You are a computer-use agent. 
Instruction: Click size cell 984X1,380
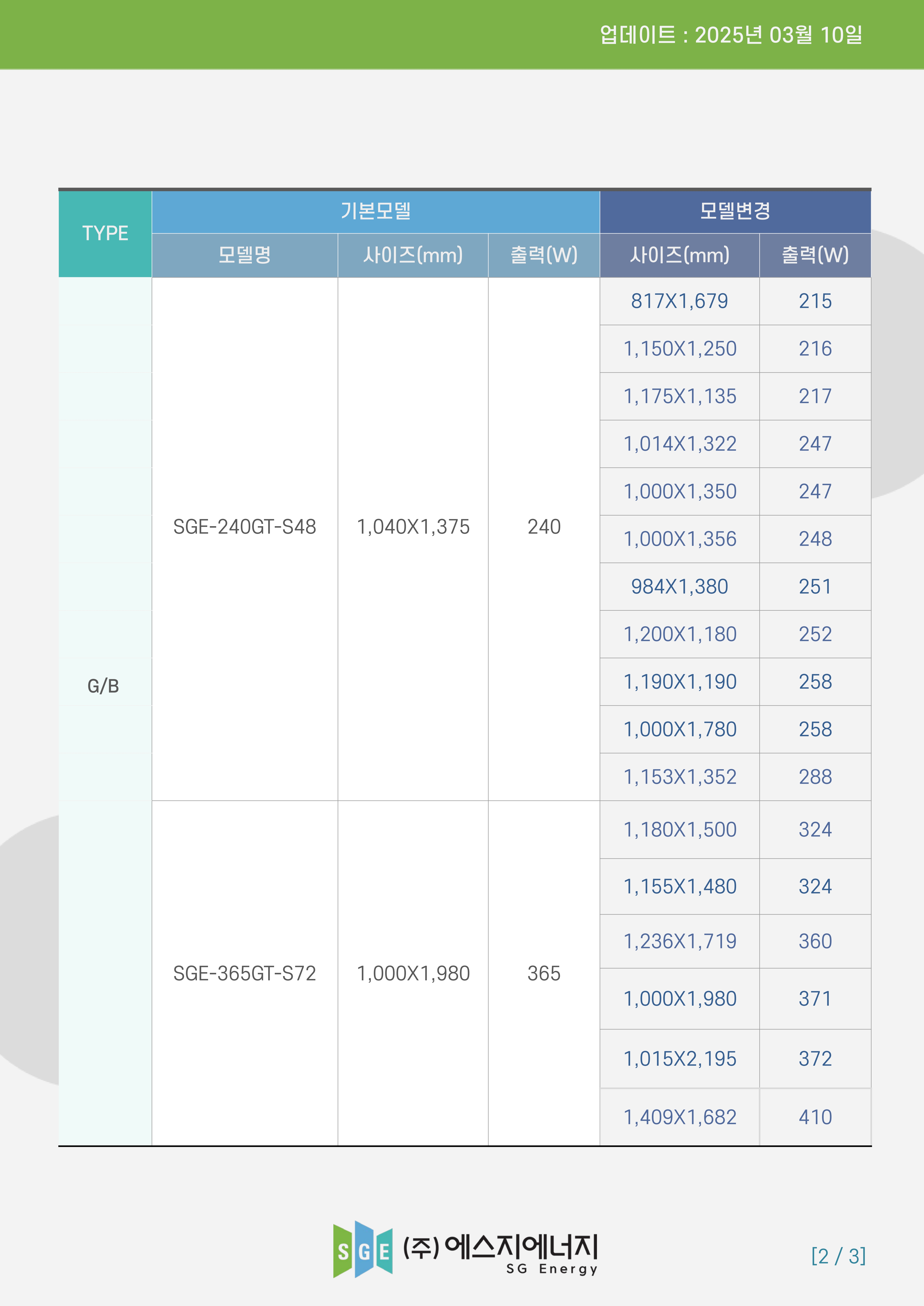679,587
